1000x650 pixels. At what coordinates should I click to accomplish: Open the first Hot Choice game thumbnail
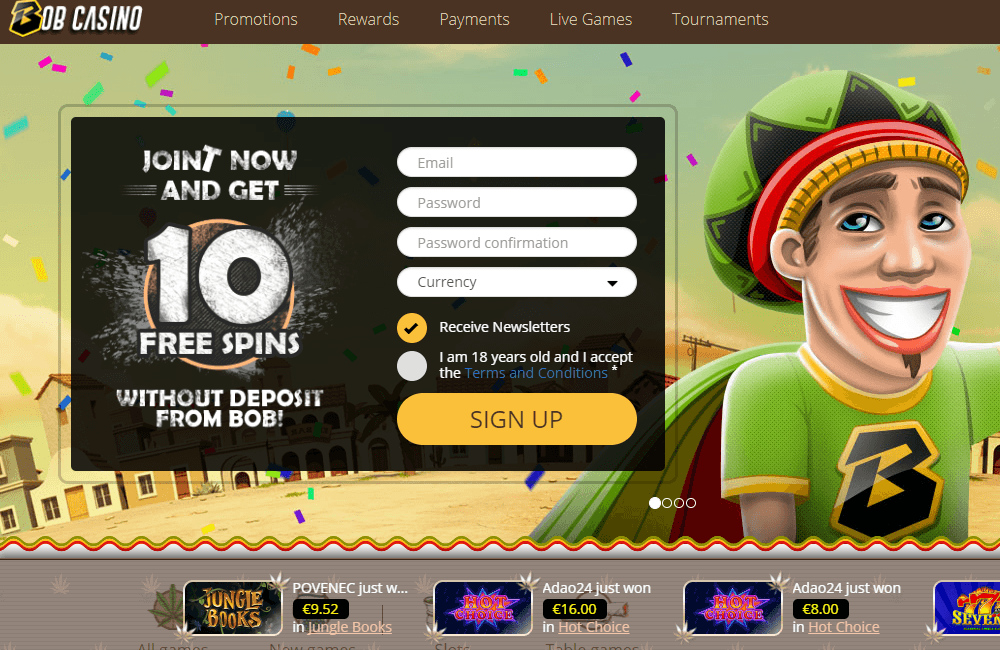(x=483, y=608)
